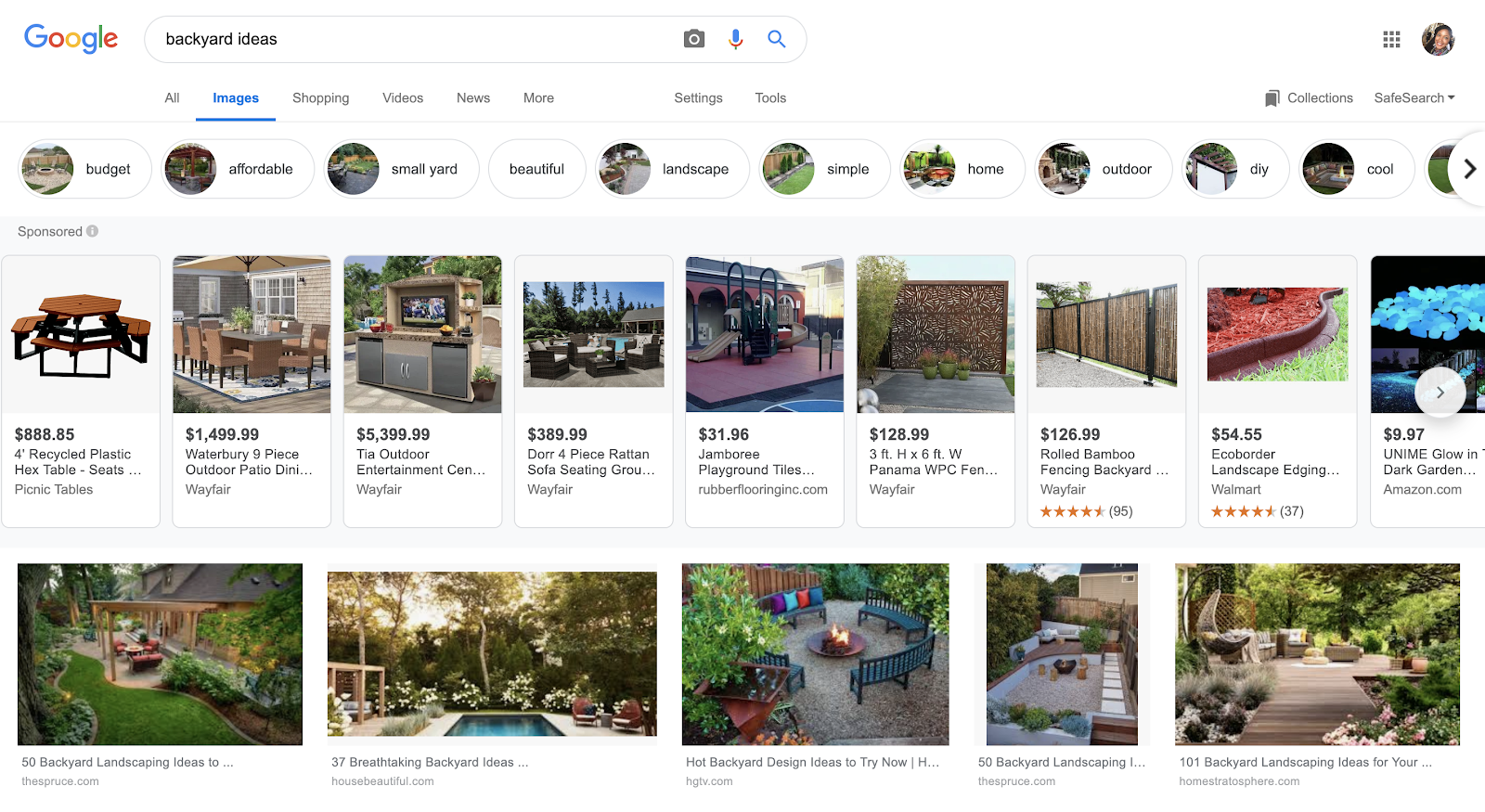Select the diy suggestion chip

pos(1235,169)
